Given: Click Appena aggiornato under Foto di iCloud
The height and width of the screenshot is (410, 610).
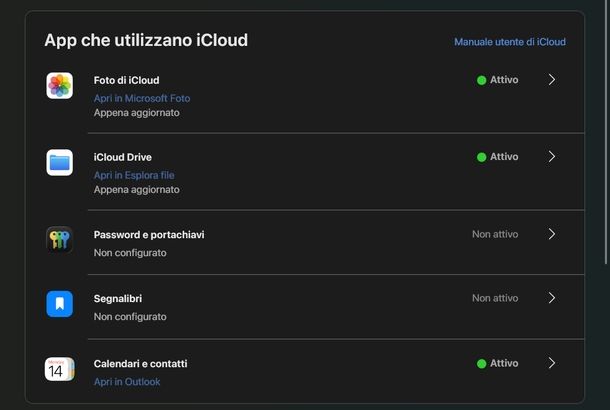Looking at the screenshot, I should point(137,113).
